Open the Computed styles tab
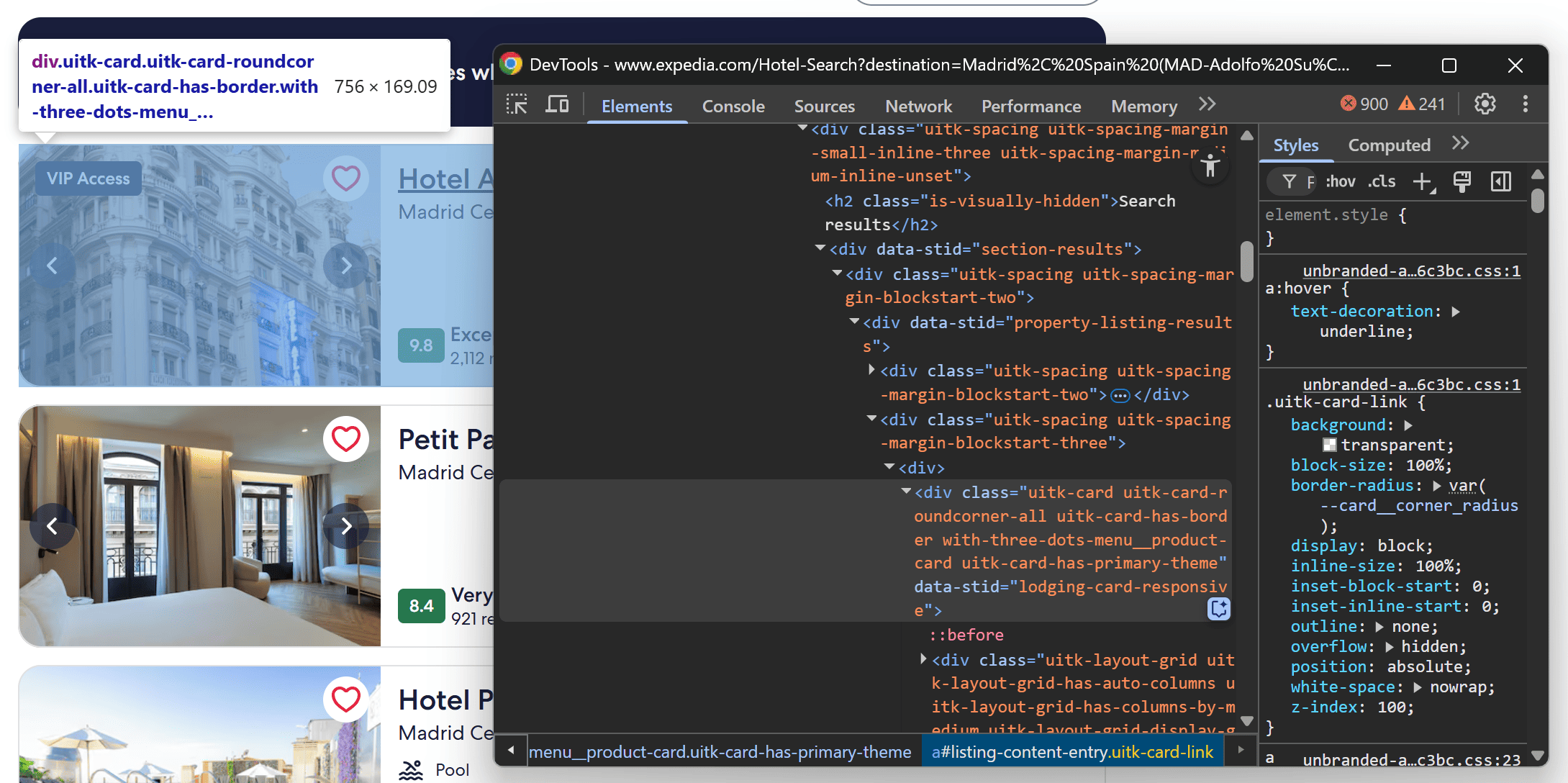1568x783 pixels. click(1389, 144)
